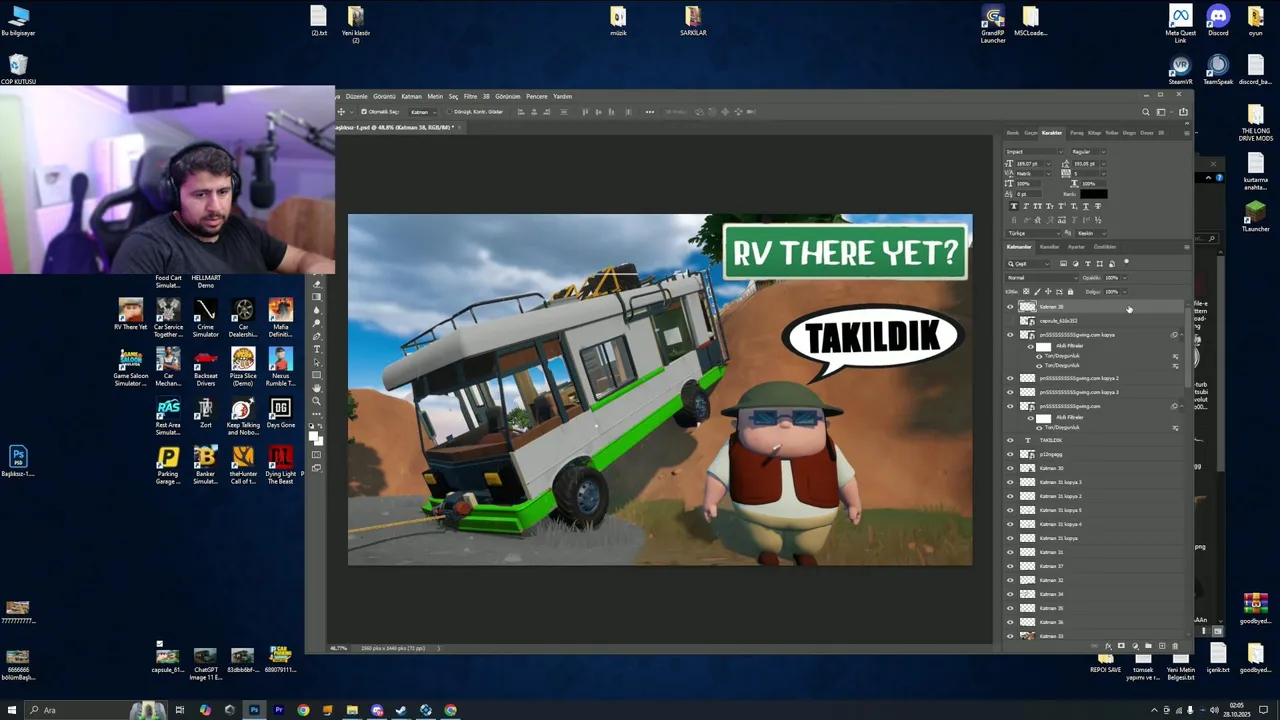The height and width of the screenshot is (720, 1280).
Task: Lock transparent pixels in layers panel
Action: click(x=1026, y=292)
